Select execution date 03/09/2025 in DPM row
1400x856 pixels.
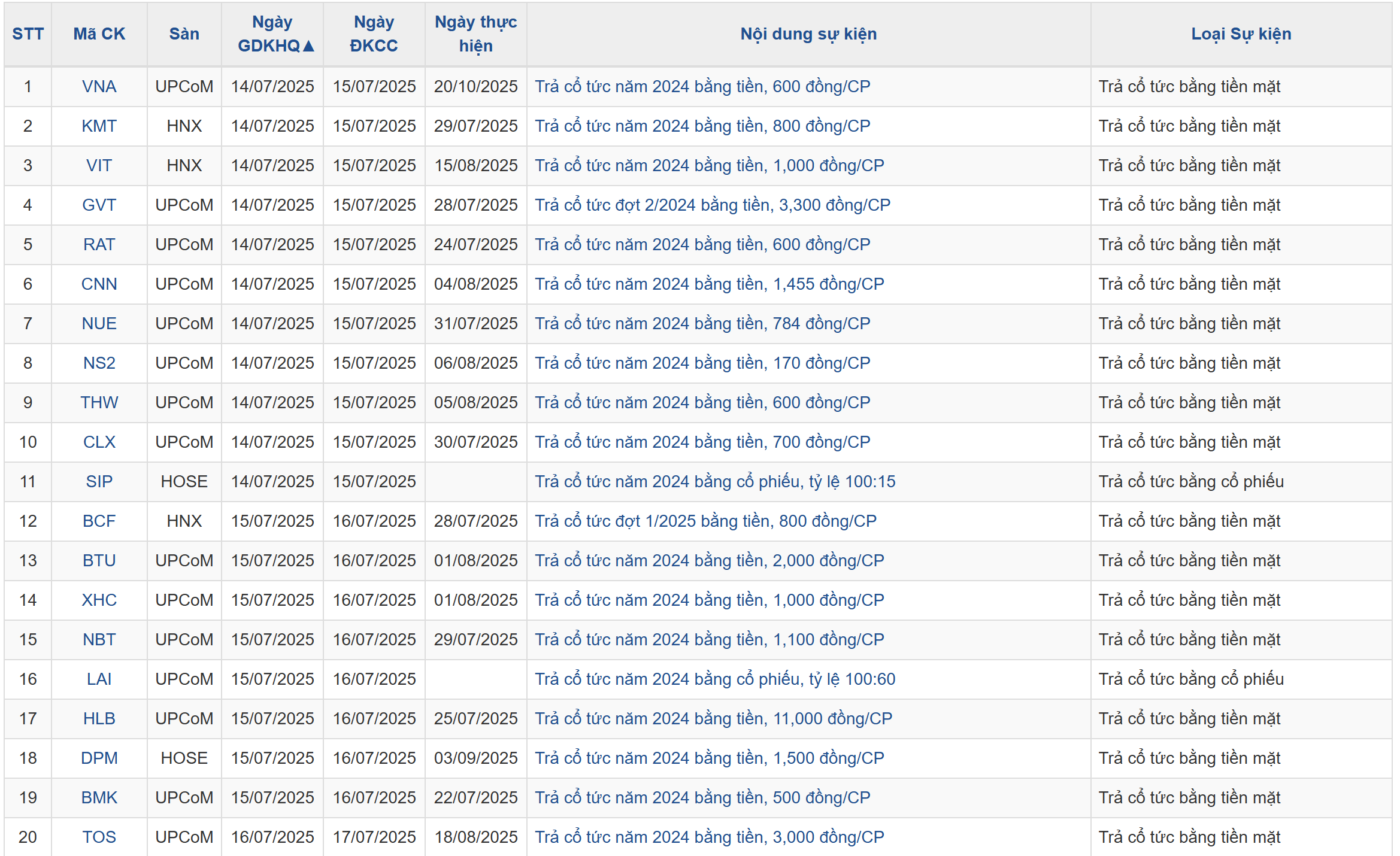[x=476, y=758]
